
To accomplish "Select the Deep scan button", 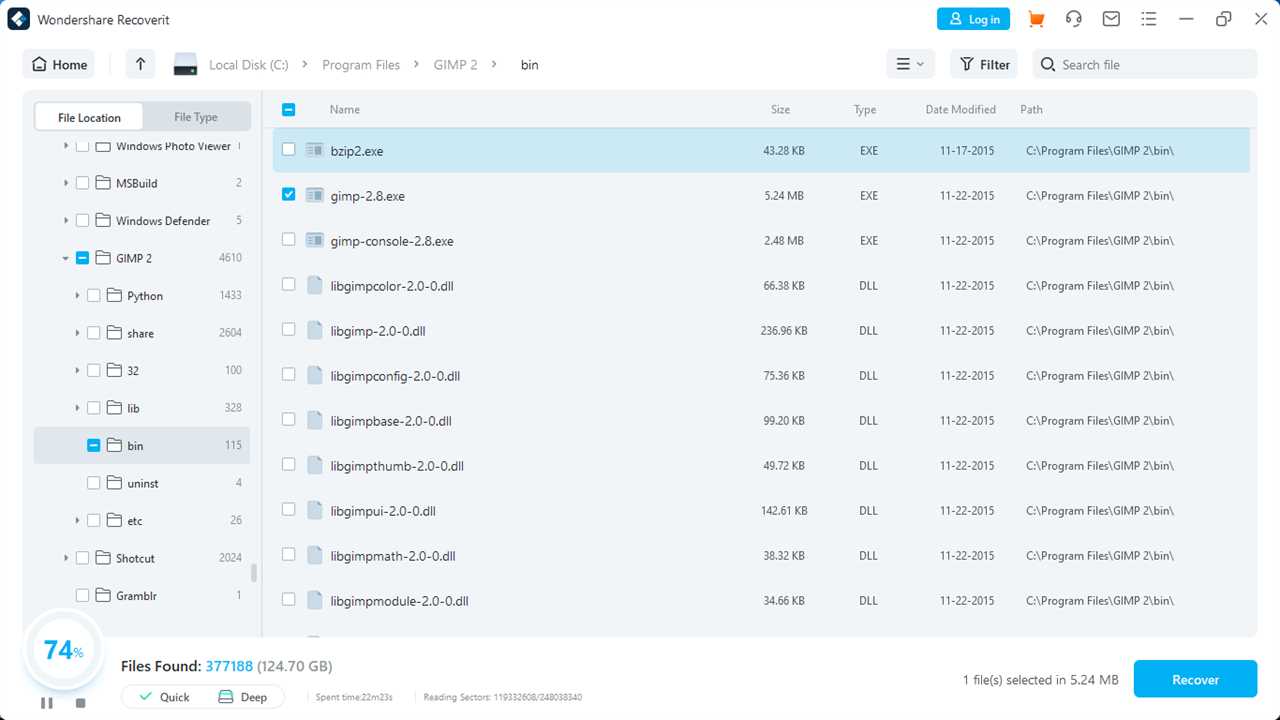I will point(242,697).
